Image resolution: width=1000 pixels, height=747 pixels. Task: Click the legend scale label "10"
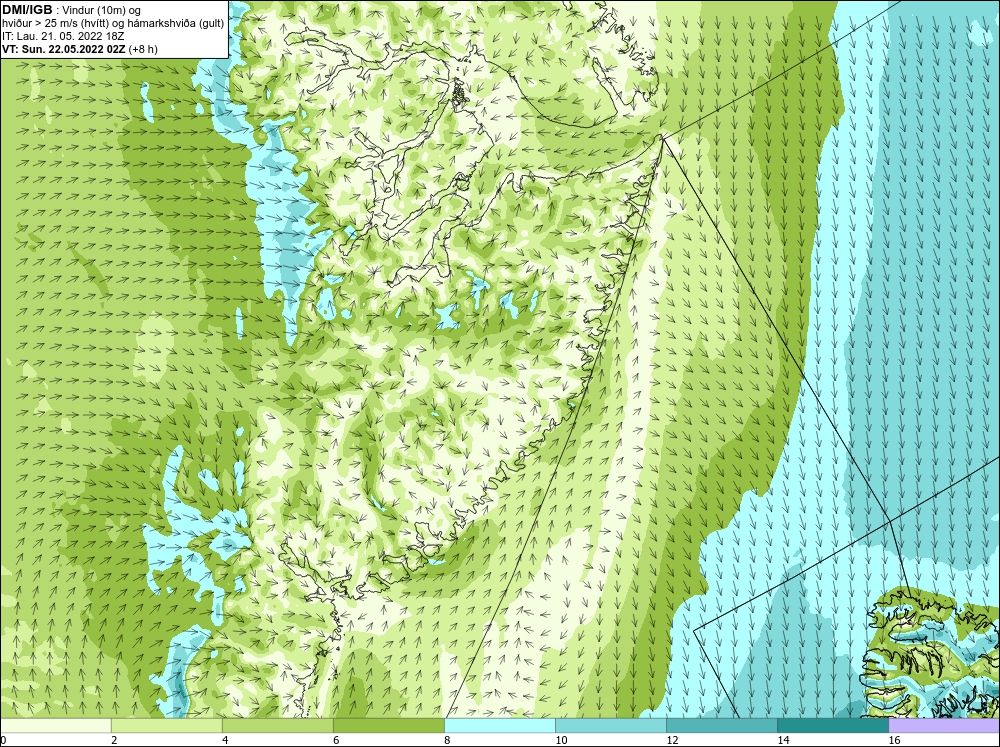(561, 740)
